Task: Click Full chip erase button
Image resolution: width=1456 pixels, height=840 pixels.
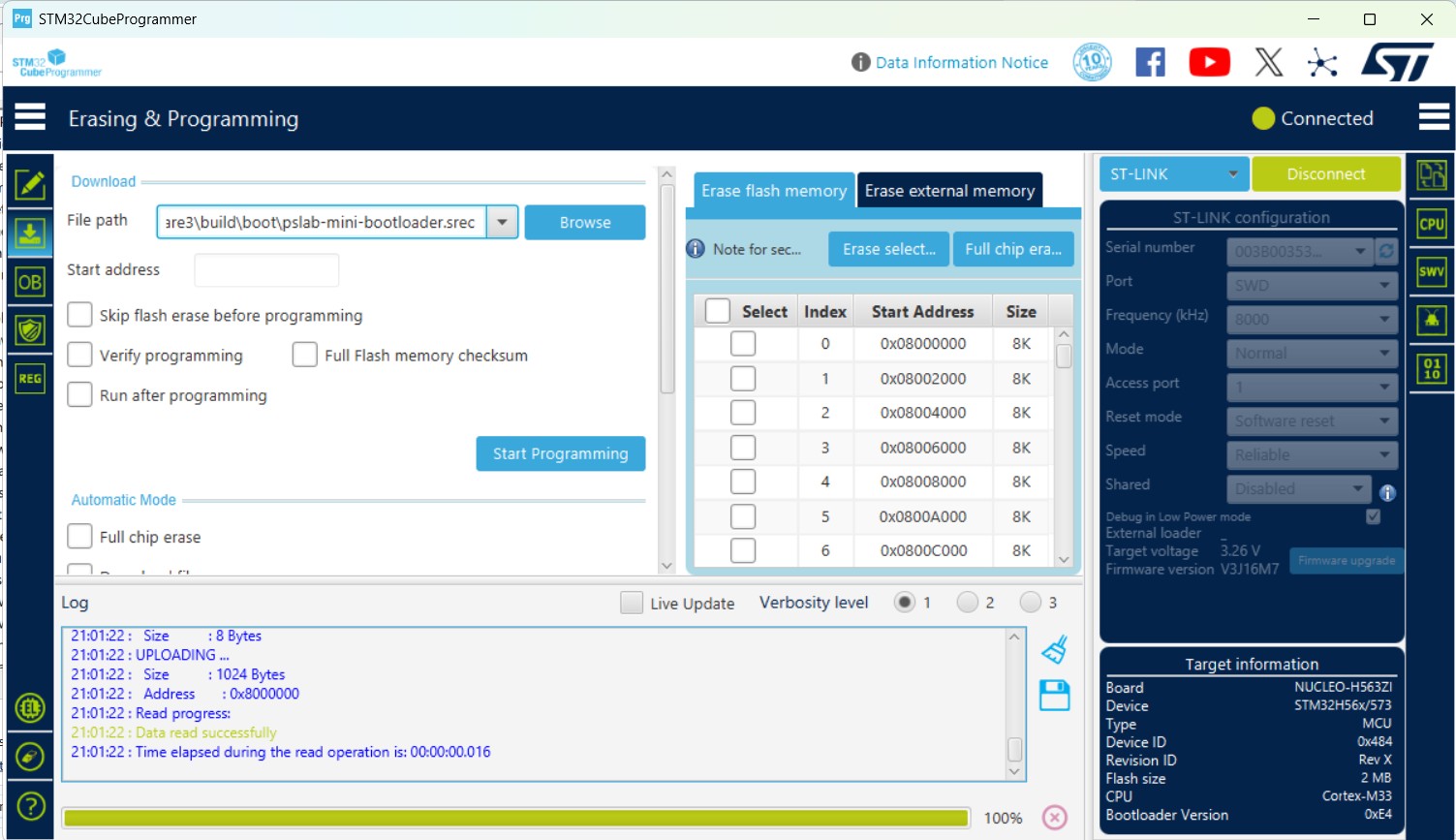Action: point(1013,249)
